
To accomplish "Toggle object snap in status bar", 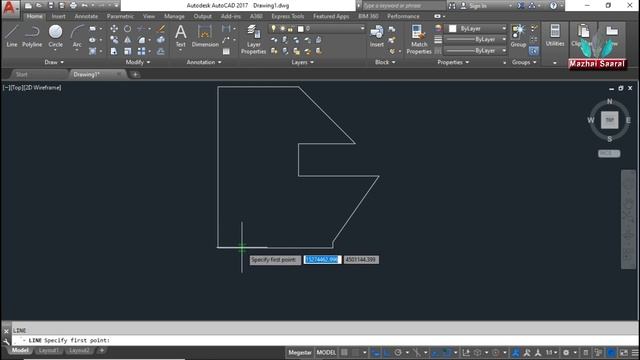I will tap(447, 353).
